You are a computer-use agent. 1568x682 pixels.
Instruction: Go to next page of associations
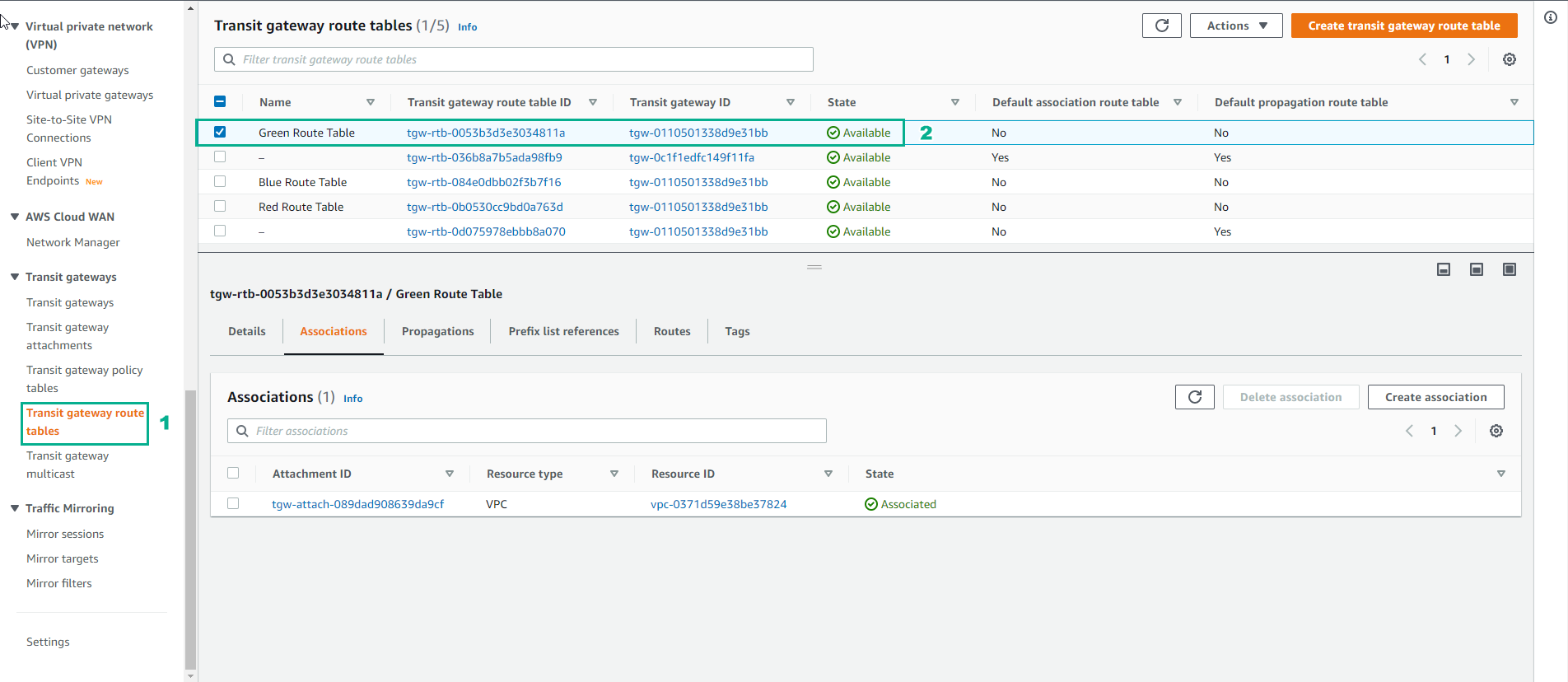click(x=1458, y=431)
